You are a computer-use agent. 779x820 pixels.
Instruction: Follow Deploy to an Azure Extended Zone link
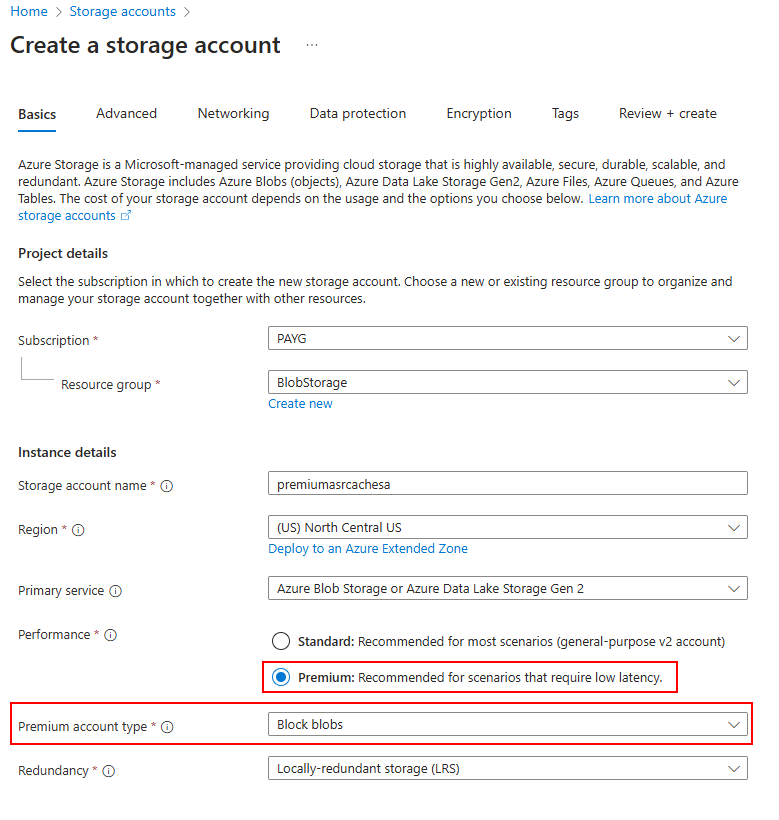pos(367,549)
